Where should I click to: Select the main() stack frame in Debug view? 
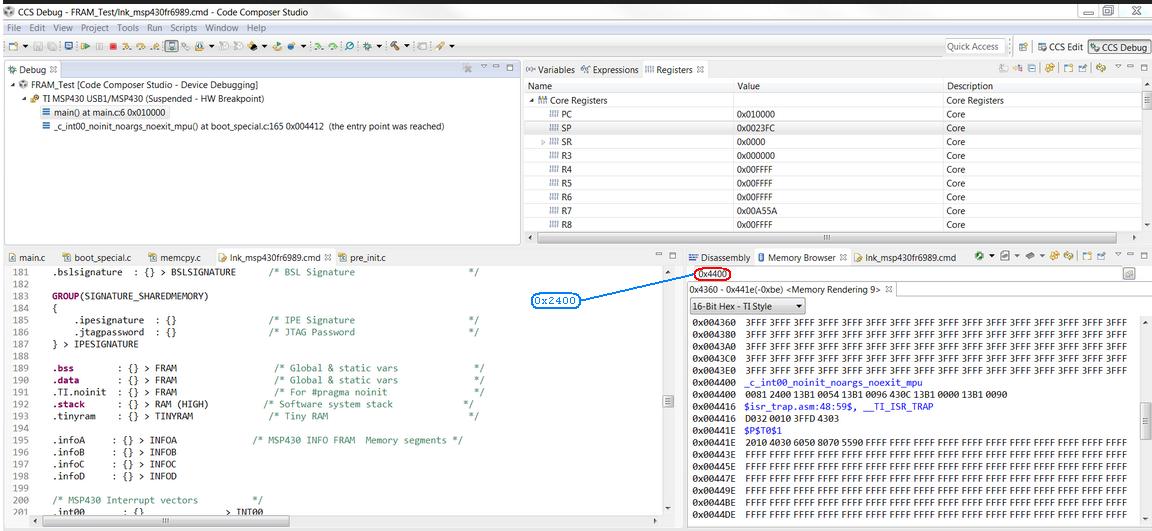tap(108, 113)
